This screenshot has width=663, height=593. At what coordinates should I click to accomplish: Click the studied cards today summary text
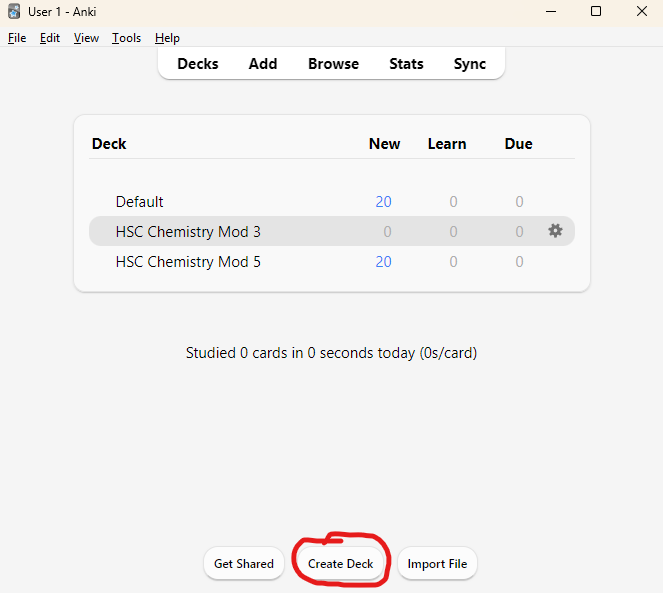[332, 353]
